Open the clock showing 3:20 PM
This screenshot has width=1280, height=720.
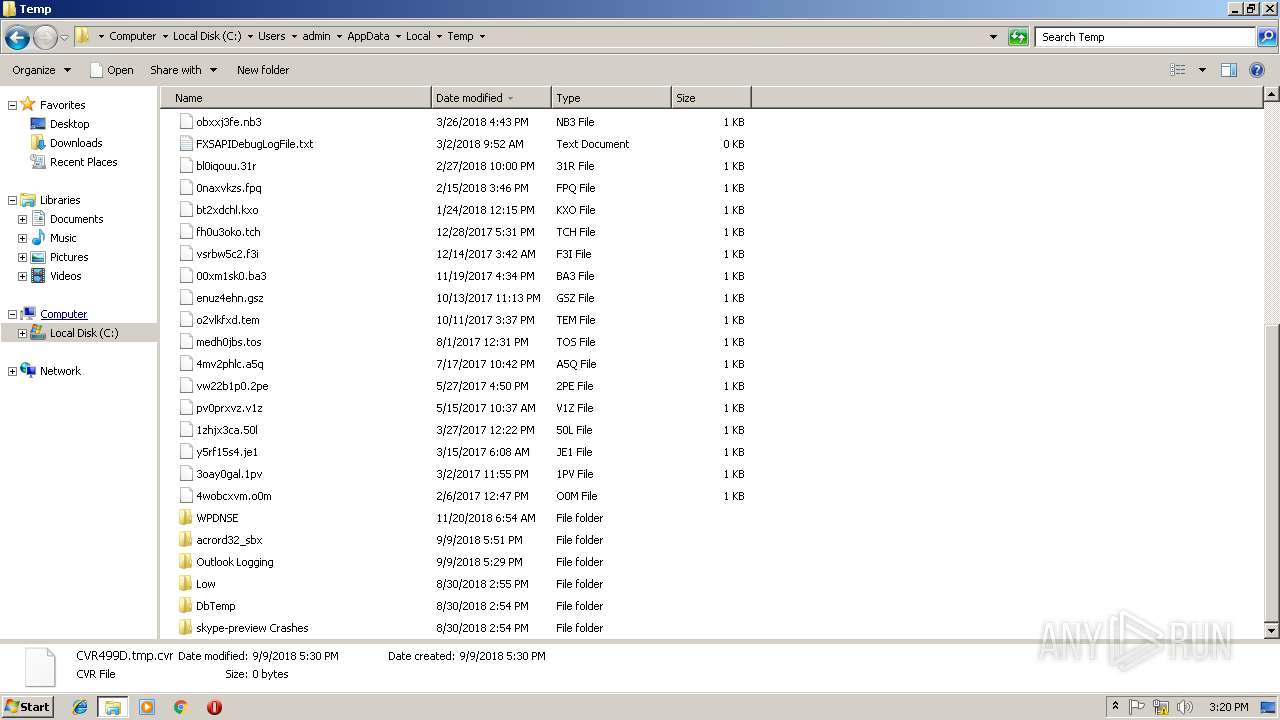(x=1228, y=707)
